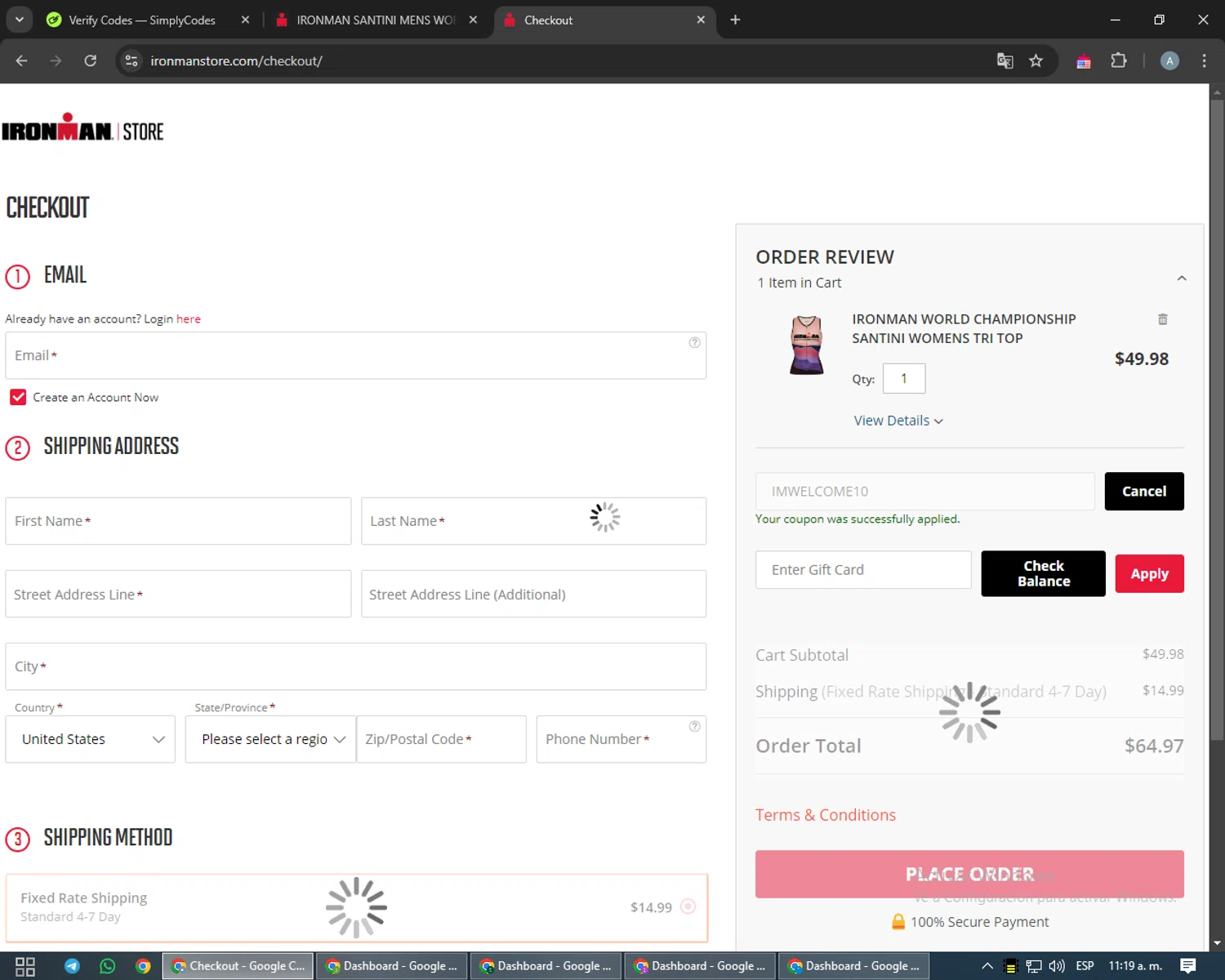Open Telegram from the taskbar
Screen dimensions: 1225x980
click(x=72, y=966)
